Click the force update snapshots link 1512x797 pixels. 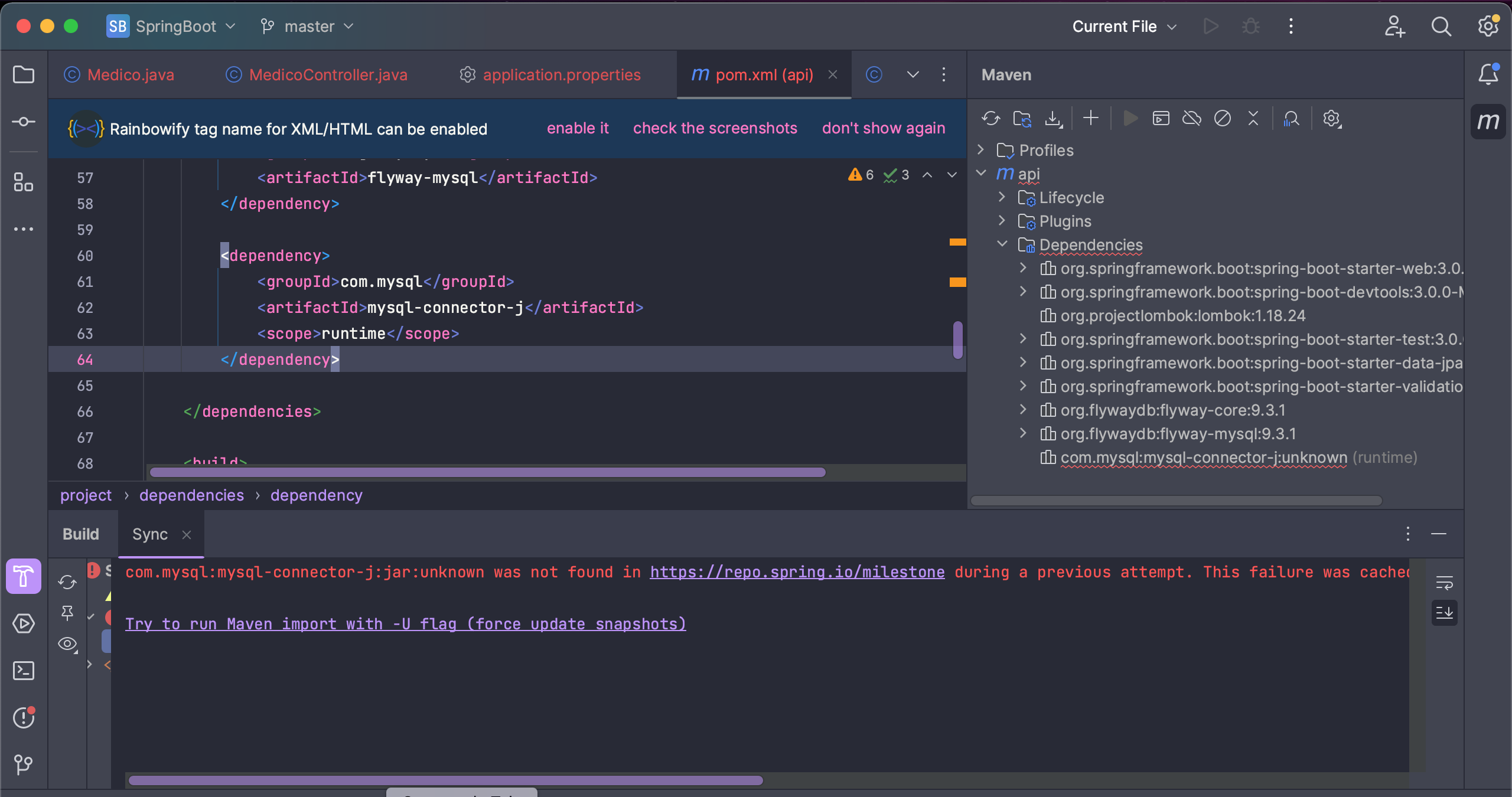point(406,623)
